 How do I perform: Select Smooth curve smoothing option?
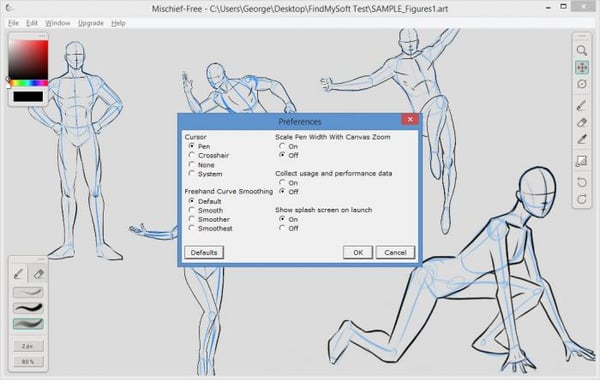click(206, 210)
